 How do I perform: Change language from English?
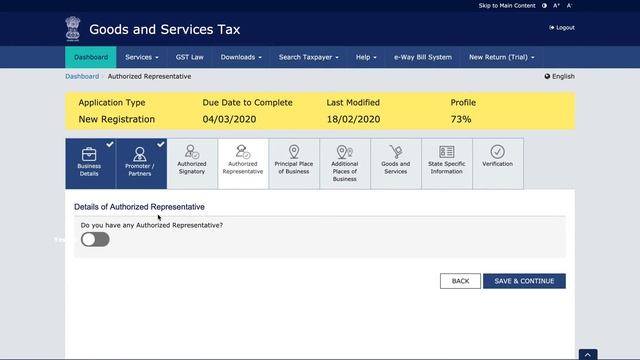[x=559, y=76]
